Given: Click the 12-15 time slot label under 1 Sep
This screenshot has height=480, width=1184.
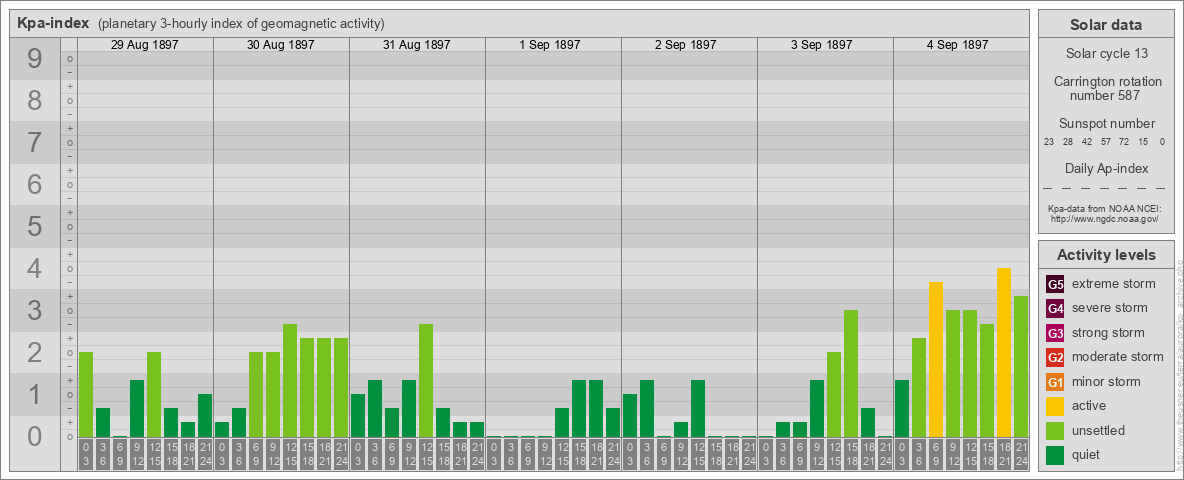Looking at the screenshot, I should click(x=562, y=455).
